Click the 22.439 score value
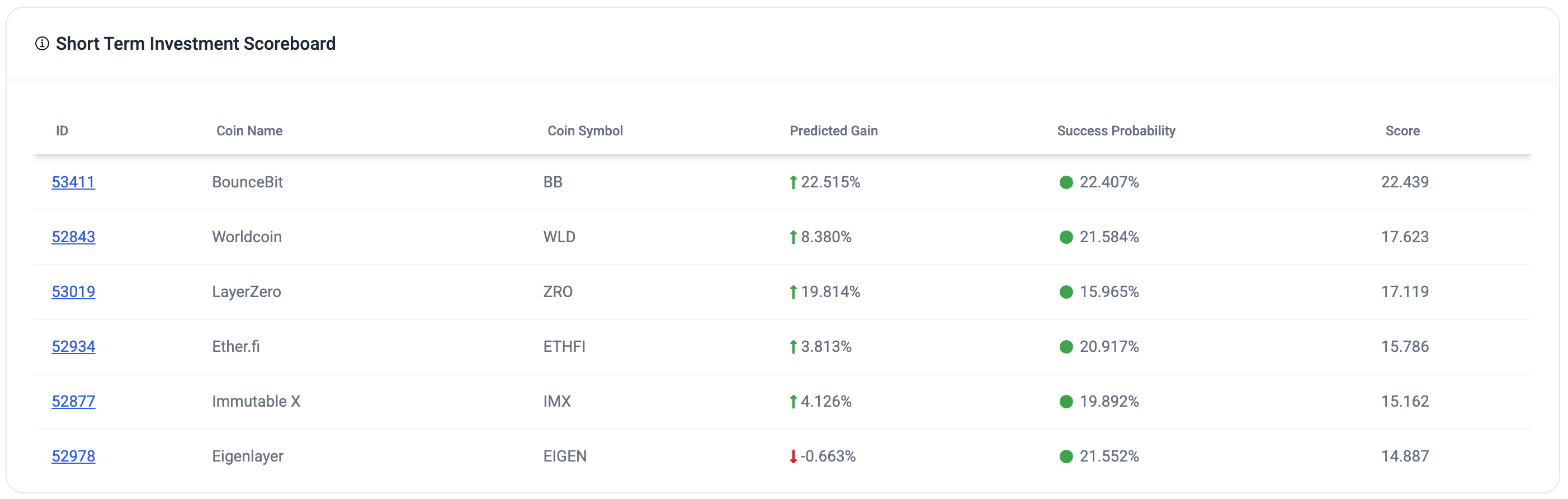 [1404, 182]
